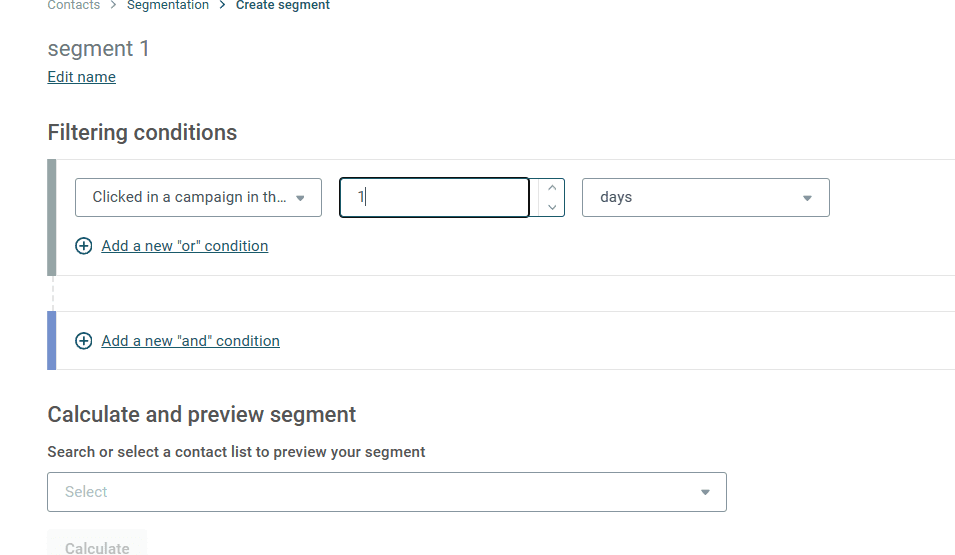Click the Edit name link
The width and height of the screenshot is (955, 555).
pos(82,77)
